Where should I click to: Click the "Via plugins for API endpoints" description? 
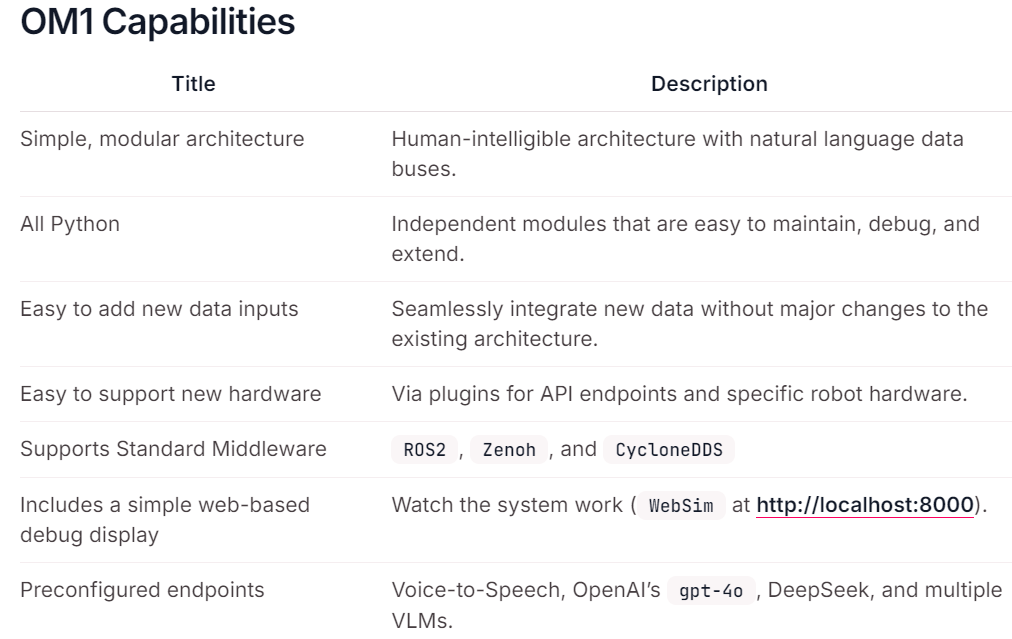(679, 394)
